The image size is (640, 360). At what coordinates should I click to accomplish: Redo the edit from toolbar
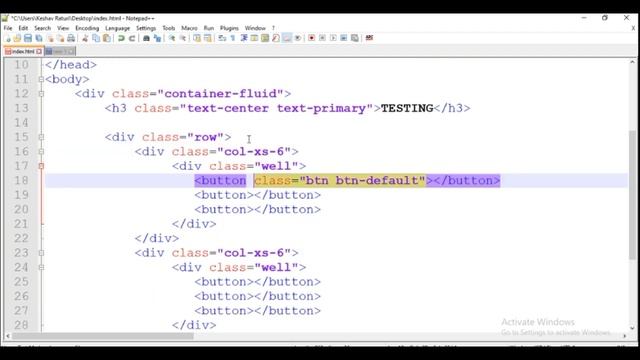(132, 38)
